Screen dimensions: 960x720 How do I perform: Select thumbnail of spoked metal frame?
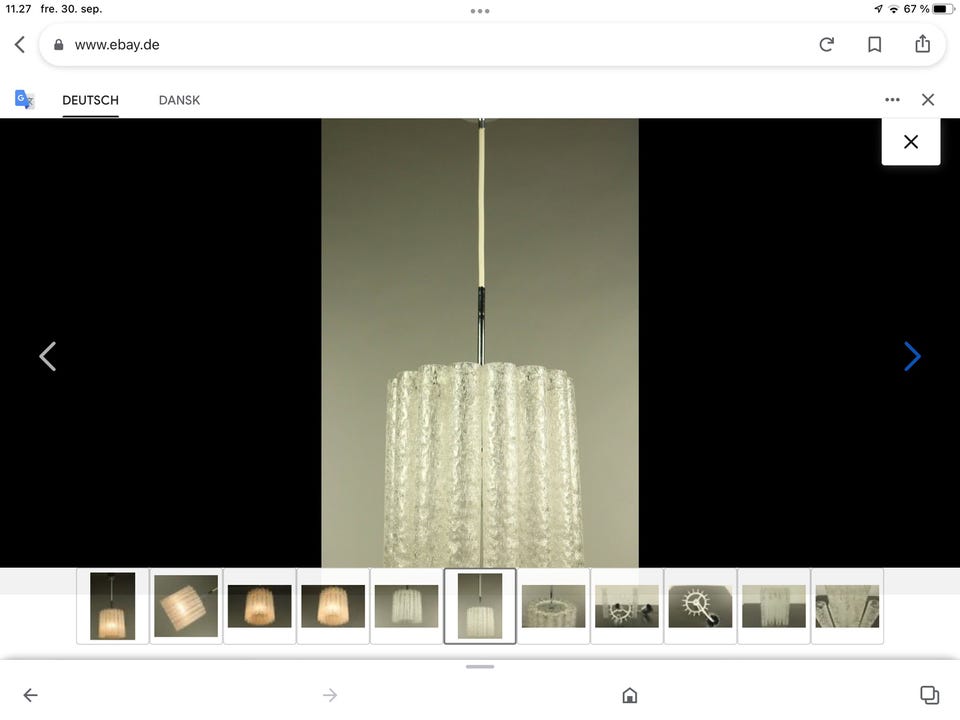pyautogui.click(x=700, y=606)
